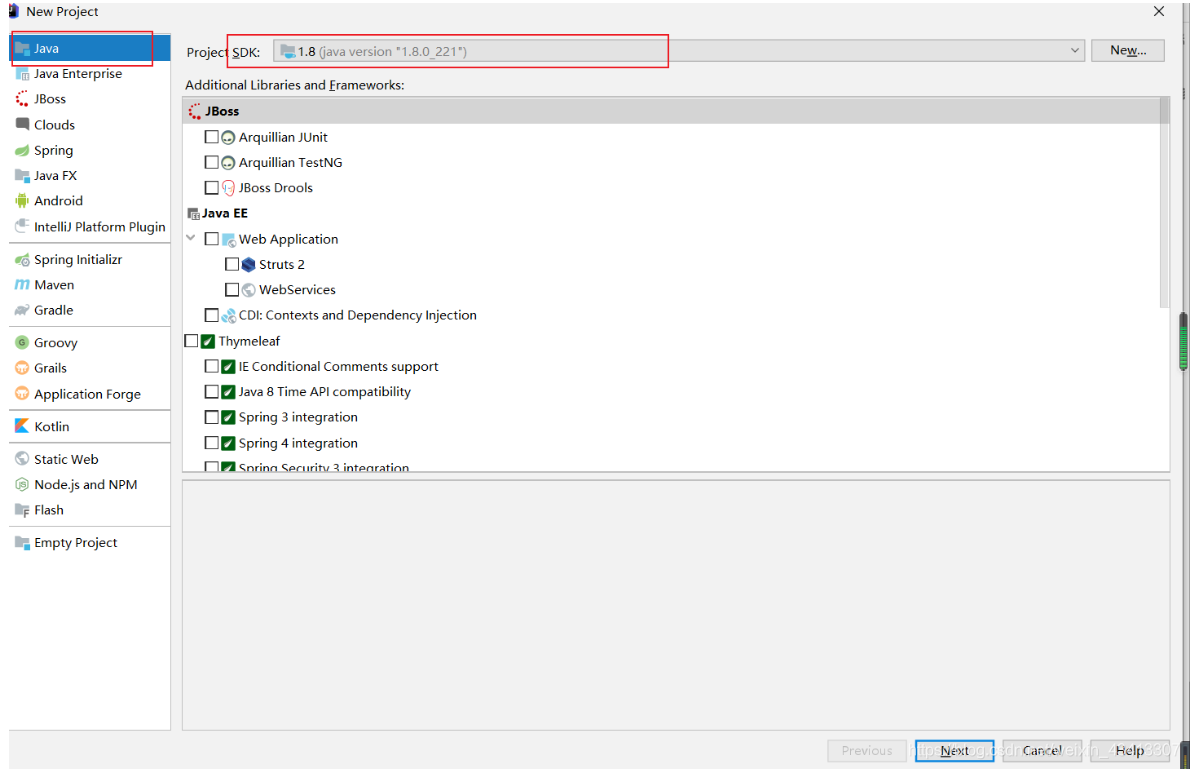Screen dimensions: 1190x769
Task: Click the New... SDK button
Action: click(1128, 50)
